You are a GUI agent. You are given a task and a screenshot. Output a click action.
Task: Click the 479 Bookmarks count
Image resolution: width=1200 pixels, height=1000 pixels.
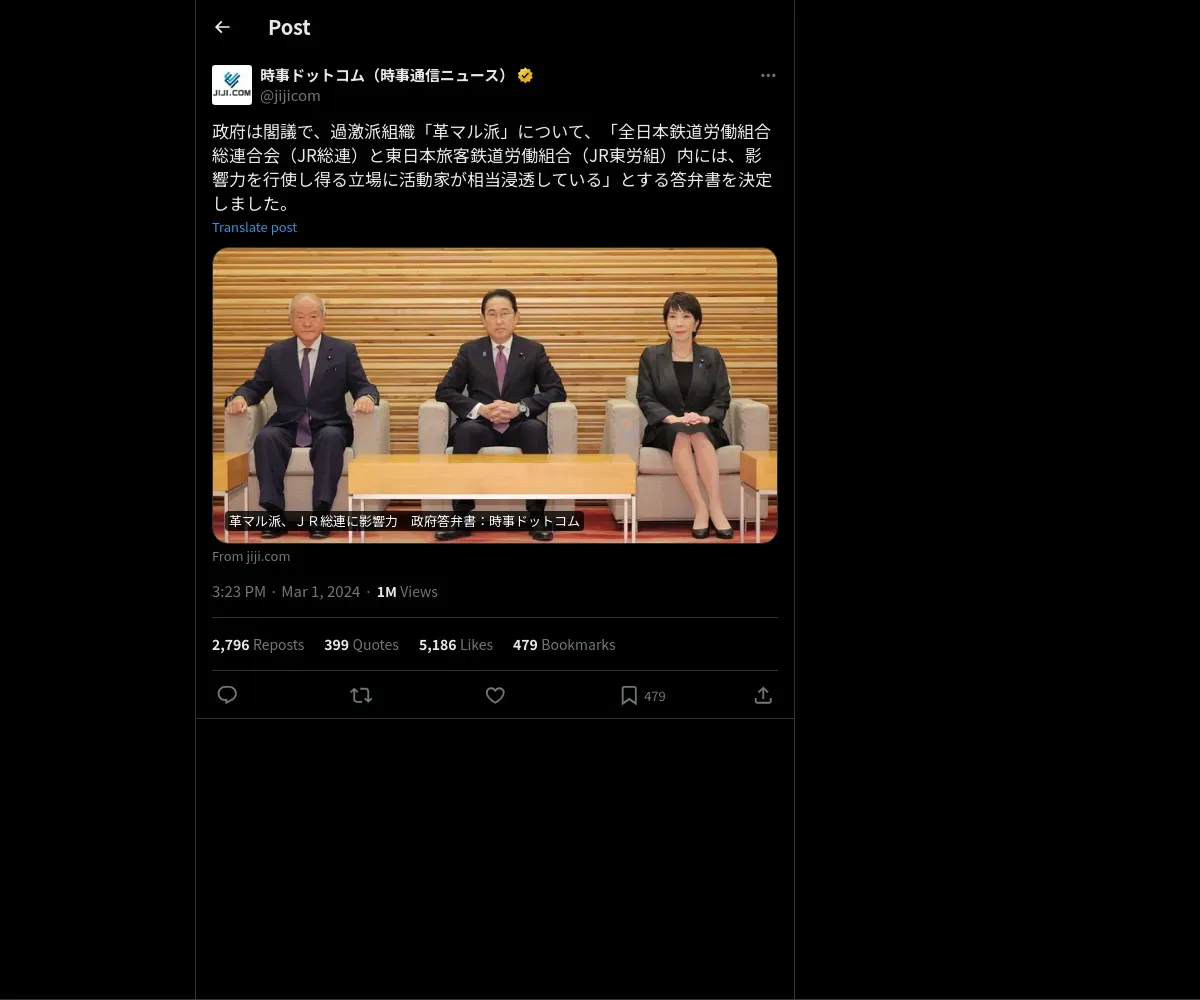click(564, 645)
